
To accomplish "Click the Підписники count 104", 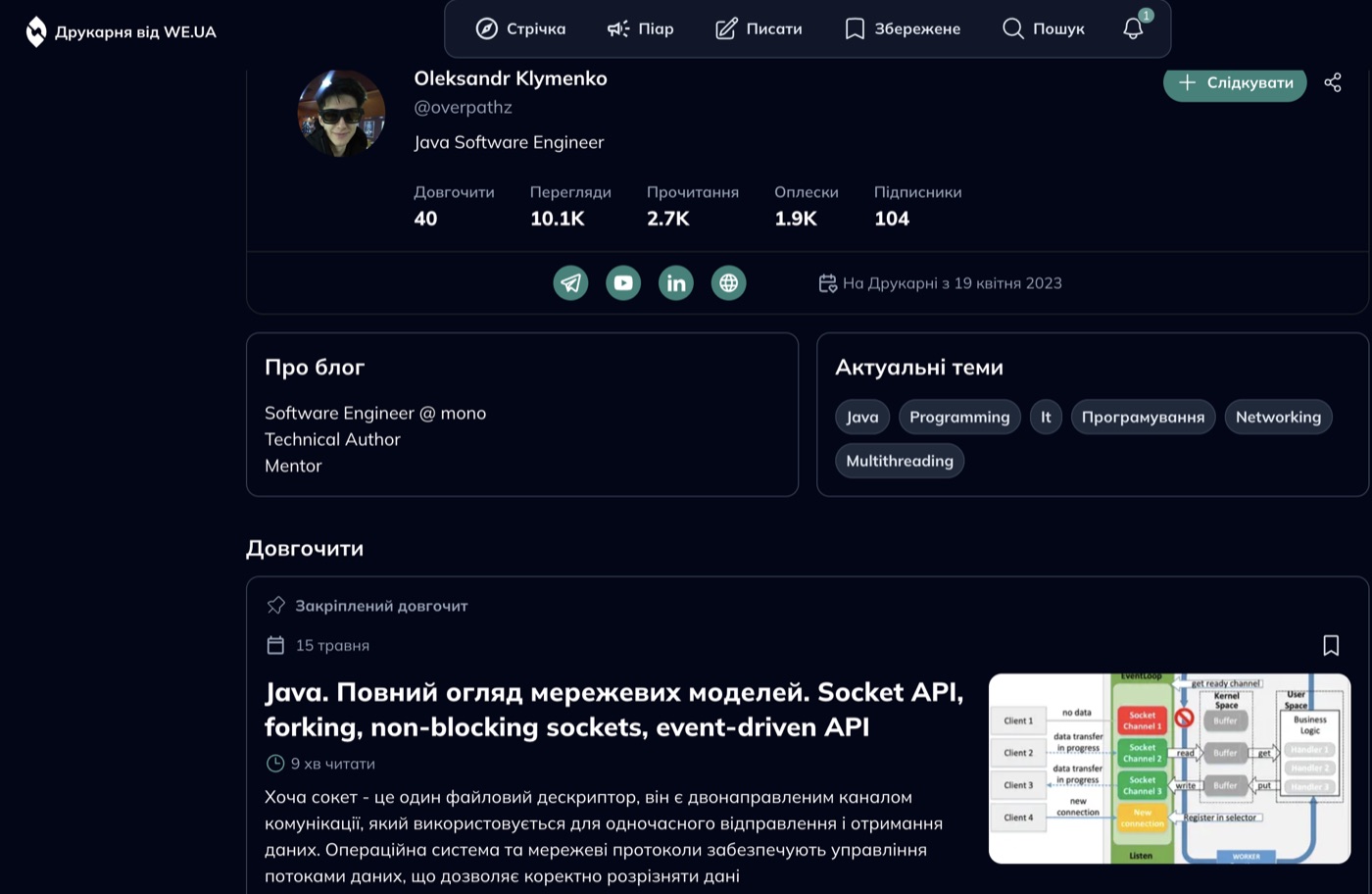I will pyautogui.click(x=892, y=219).
